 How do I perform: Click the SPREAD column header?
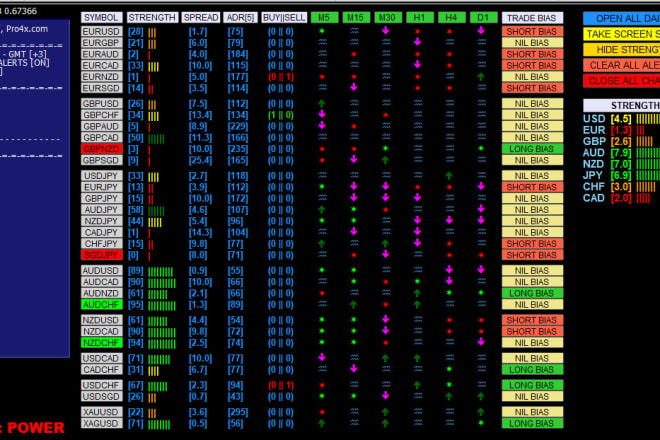click(x=201, y=18)
